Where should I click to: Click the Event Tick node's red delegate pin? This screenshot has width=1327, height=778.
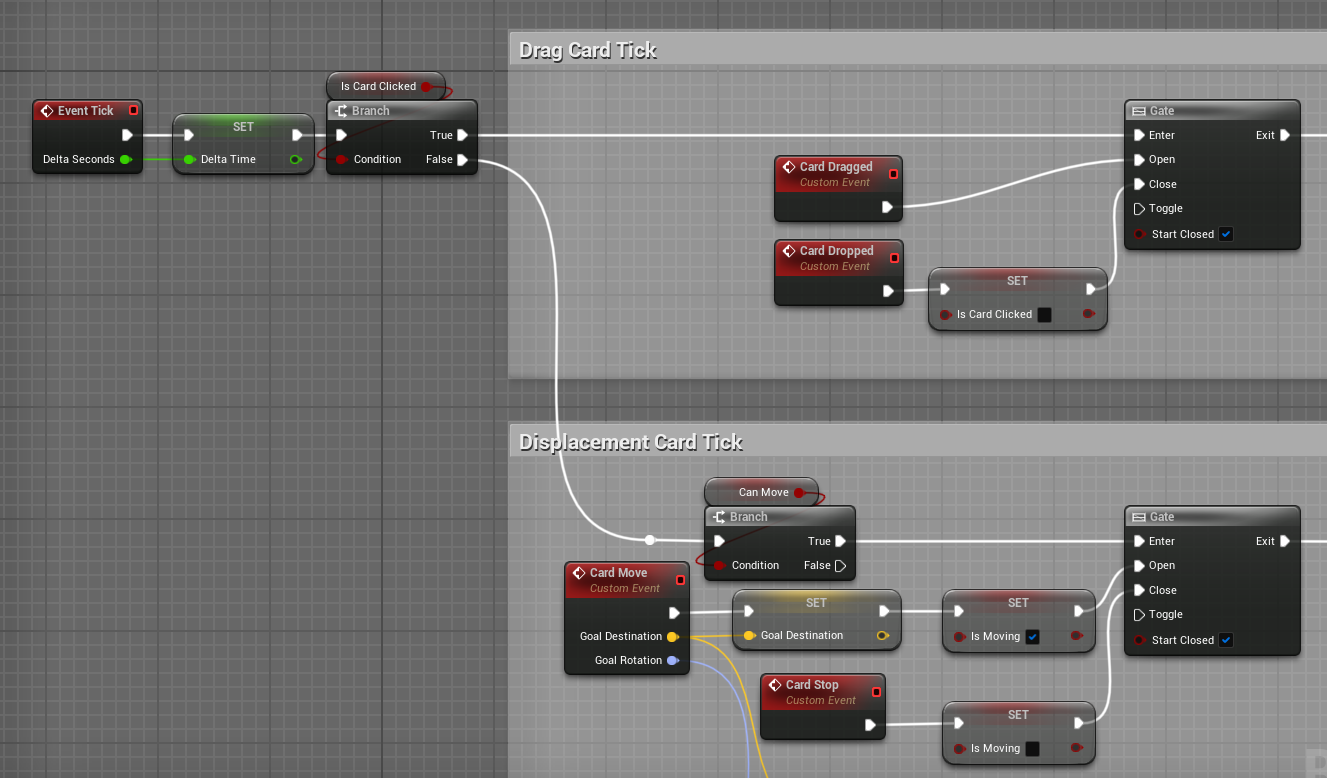coord(133,110)
